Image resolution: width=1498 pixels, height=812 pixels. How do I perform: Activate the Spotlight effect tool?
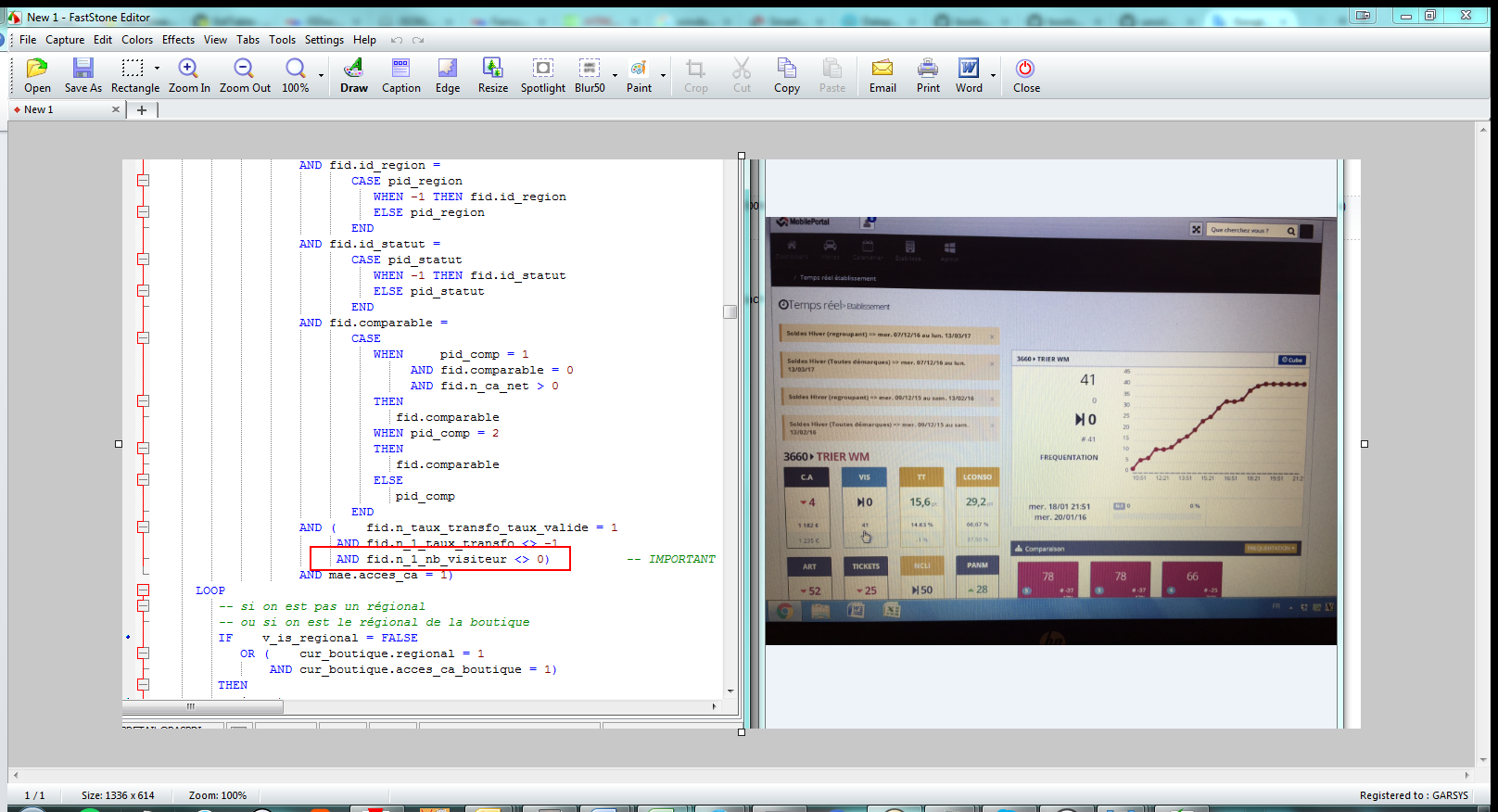[x=542, y=69]
